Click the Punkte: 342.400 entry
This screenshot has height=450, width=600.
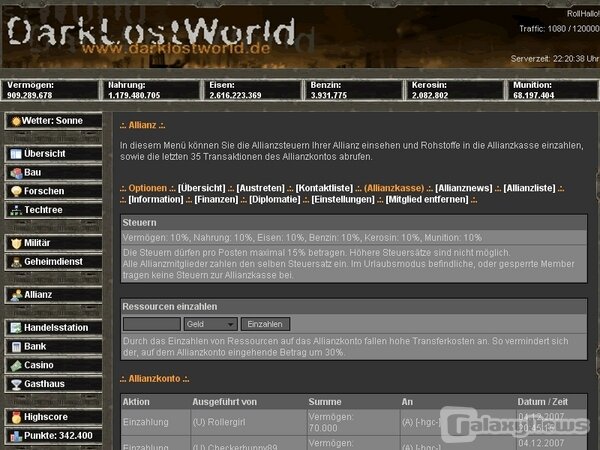click(x=54, y=435)
